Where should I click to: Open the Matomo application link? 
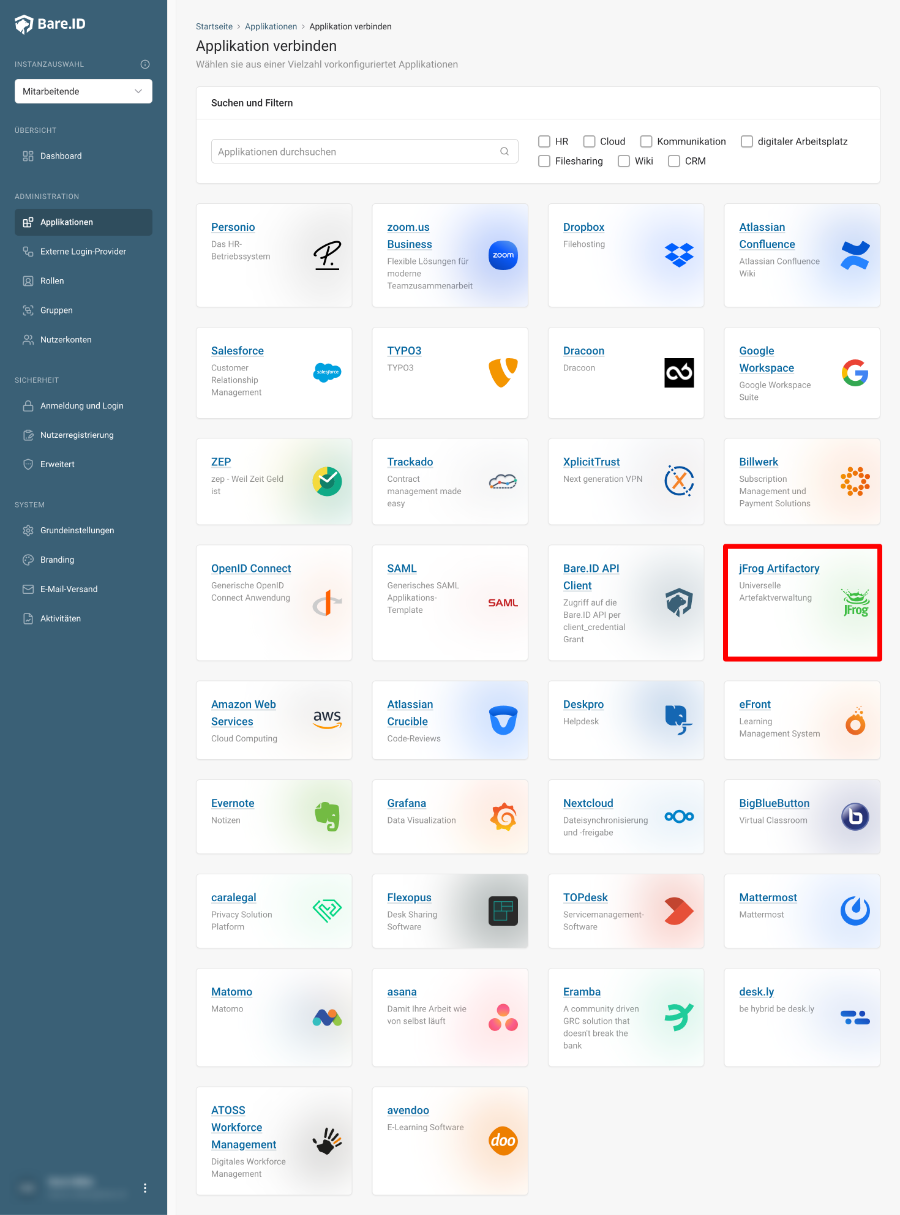click(231, 992)
